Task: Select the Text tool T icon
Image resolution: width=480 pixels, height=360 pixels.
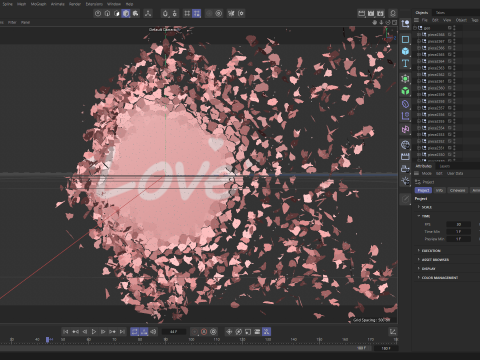Action: pyautogui.click(x=405, y=63)
